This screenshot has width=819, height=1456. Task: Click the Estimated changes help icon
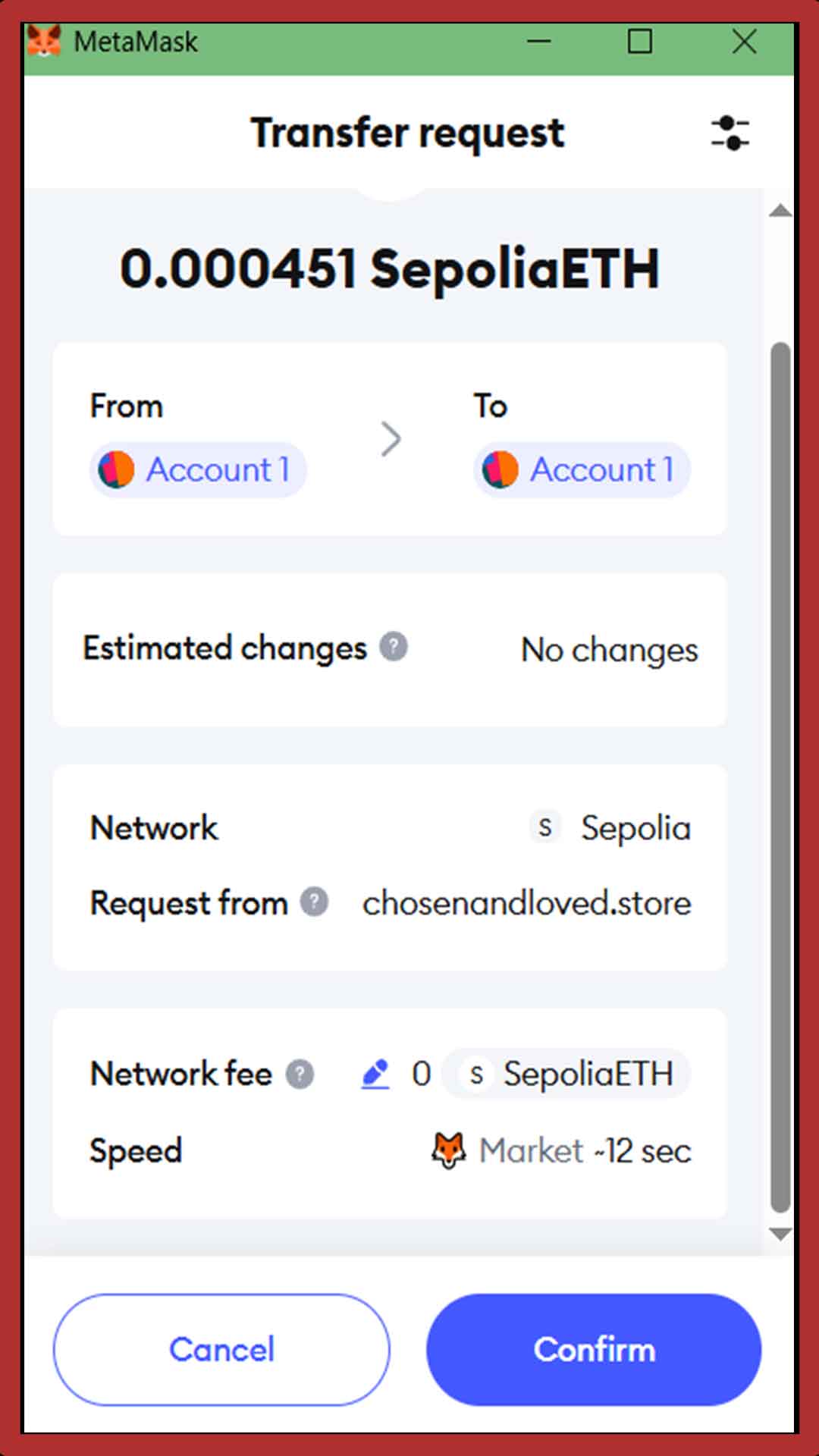coord(394,647)
